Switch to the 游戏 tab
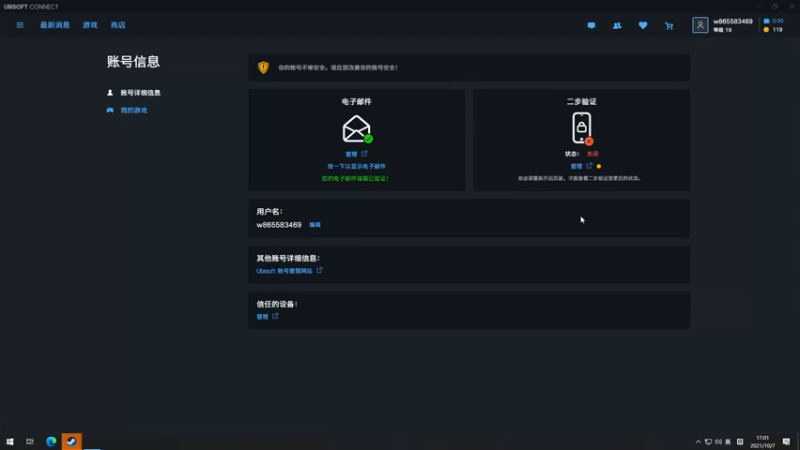 point(90,25)
